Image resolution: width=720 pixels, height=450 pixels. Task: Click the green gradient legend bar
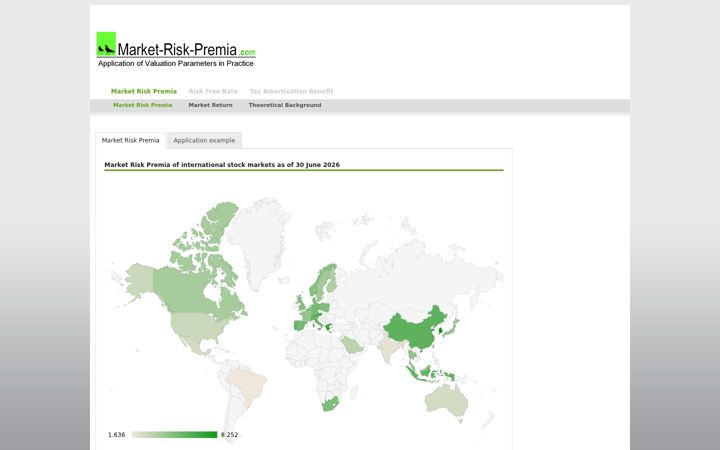click(174, 435)
